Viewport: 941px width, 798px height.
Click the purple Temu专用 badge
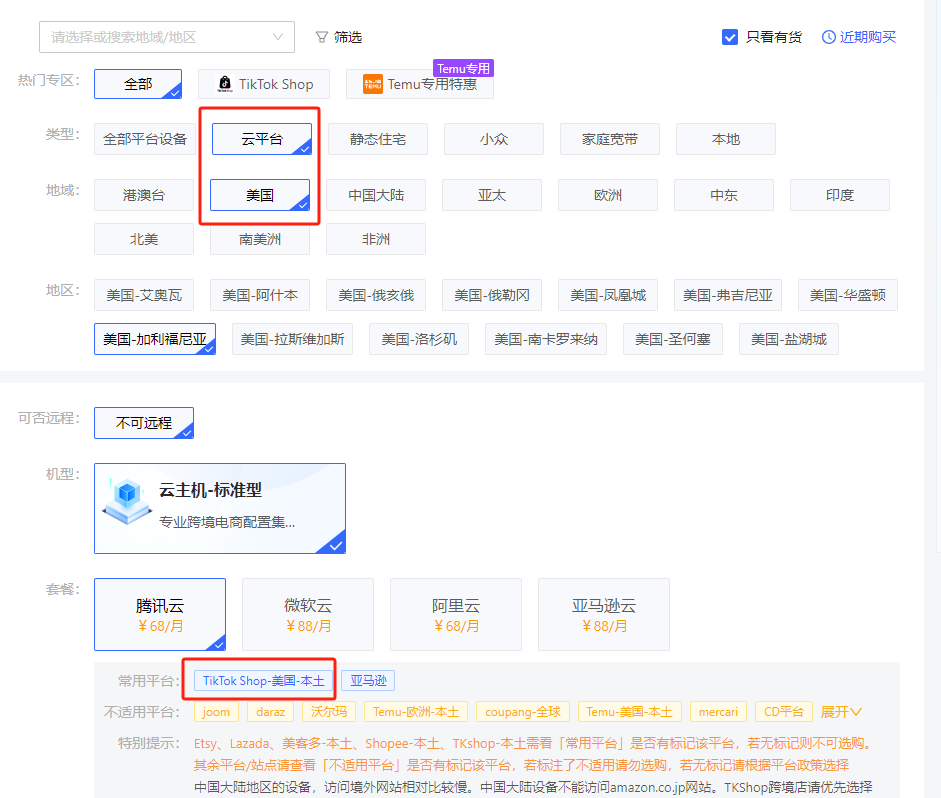(x=463, y=68)
